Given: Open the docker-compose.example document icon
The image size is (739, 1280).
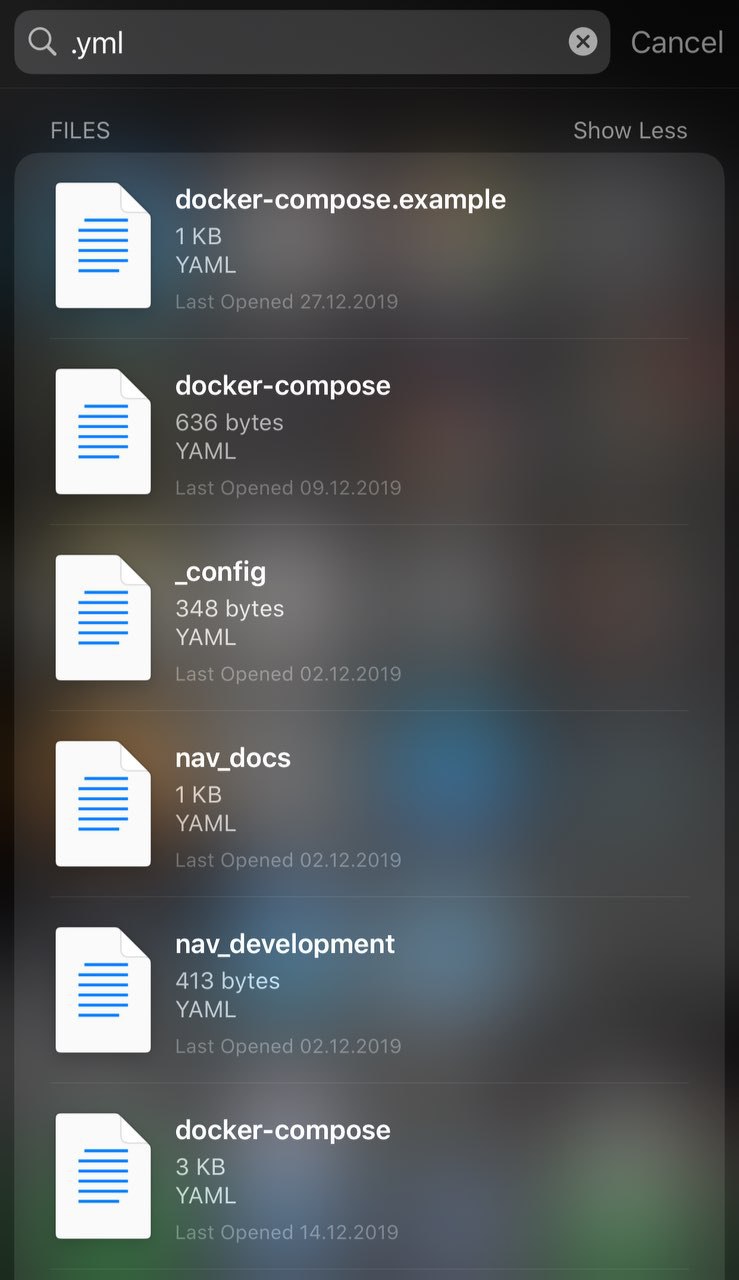Looking at the screenshot, I should [103, 245].
